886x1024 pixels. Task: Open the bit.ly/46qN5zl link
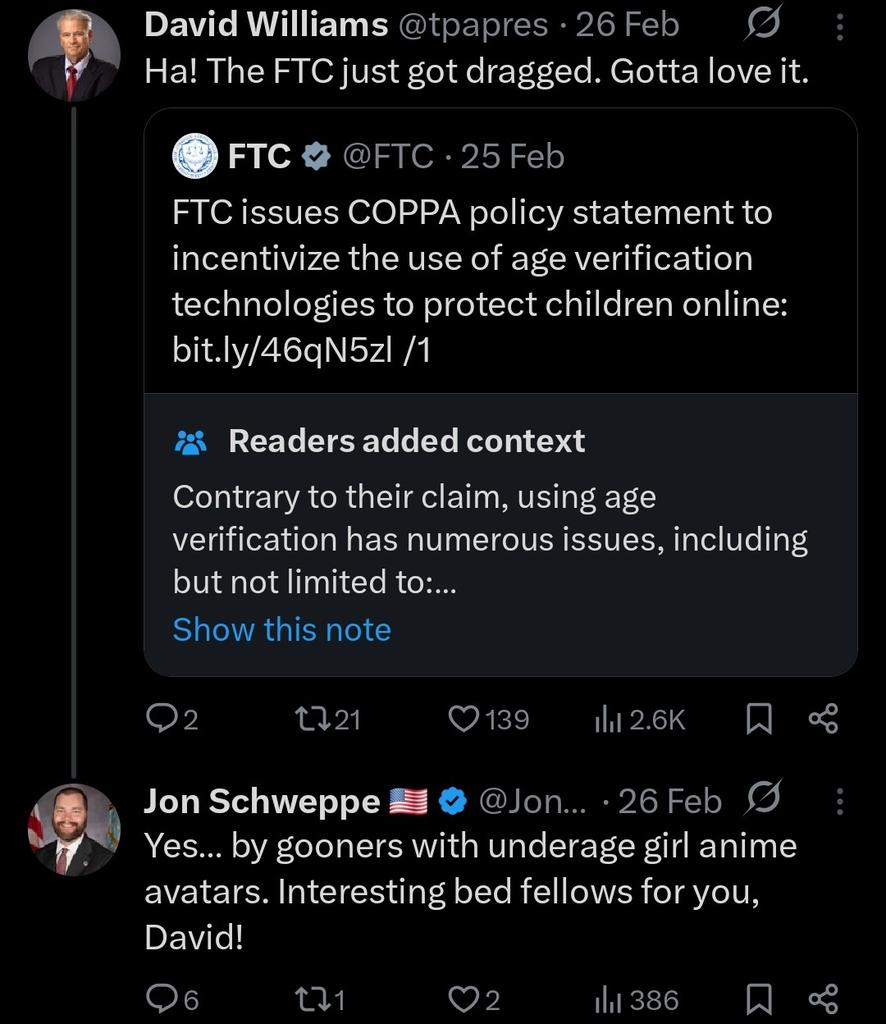tap(282, 350)
